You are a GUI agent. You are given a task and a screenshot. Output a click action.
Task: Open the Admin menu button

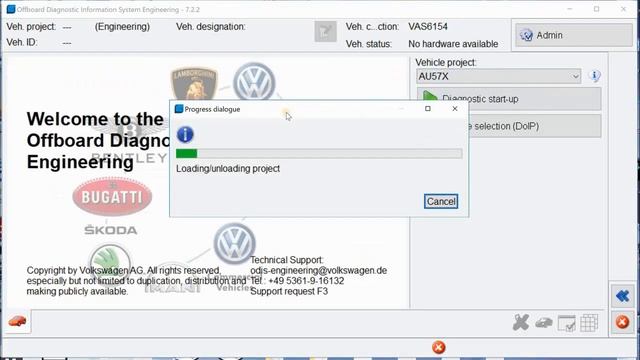coord(574,35)
